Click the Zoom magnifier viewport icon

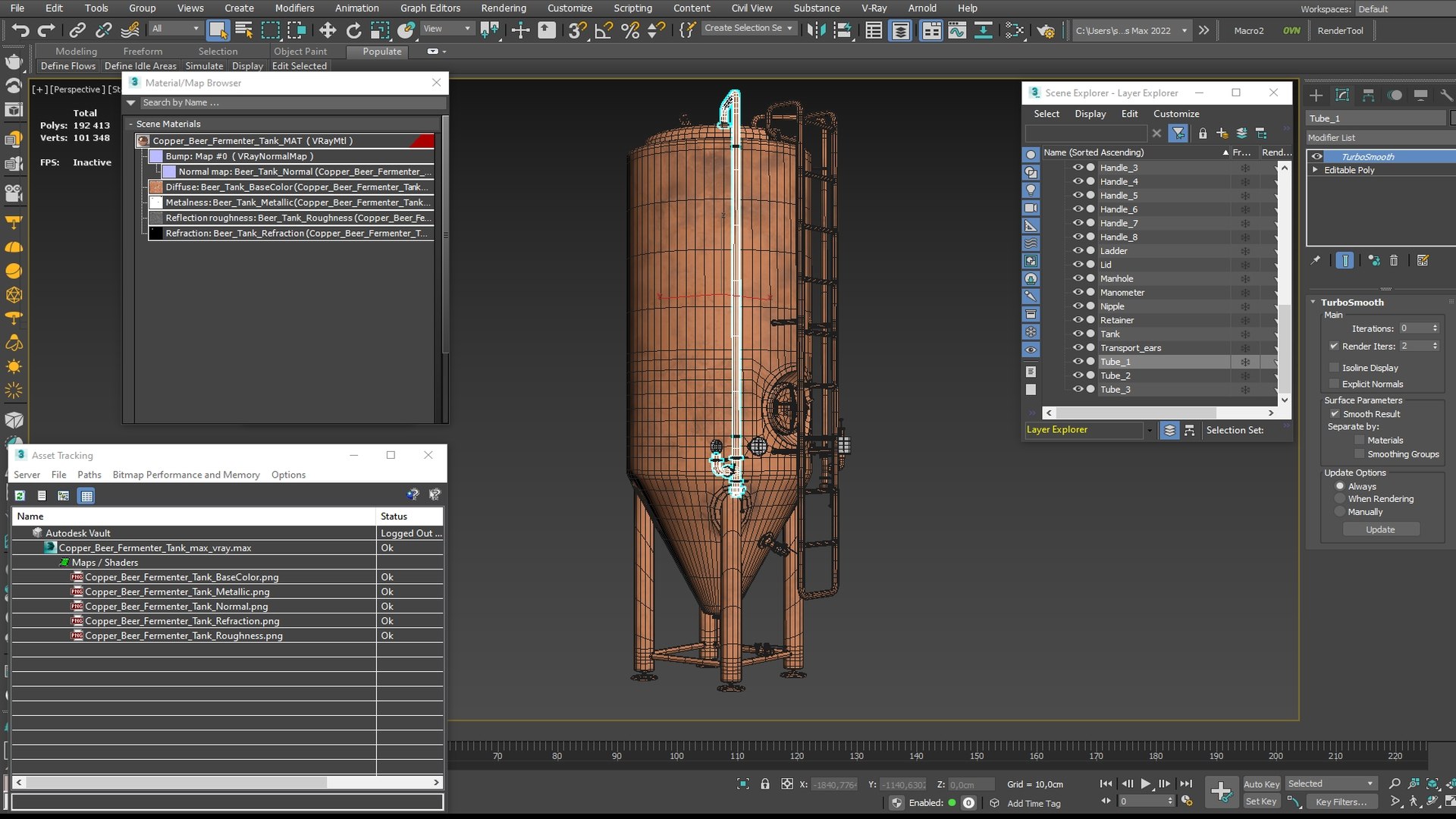pyautogui.click(x=1394, y=783)
